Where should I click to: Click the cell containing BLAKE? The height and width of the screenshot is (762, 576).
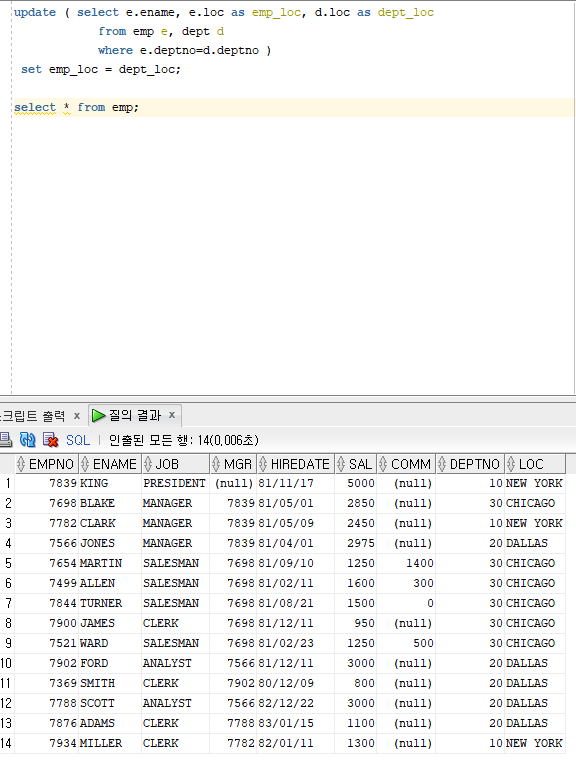click(x=110, y=503)
